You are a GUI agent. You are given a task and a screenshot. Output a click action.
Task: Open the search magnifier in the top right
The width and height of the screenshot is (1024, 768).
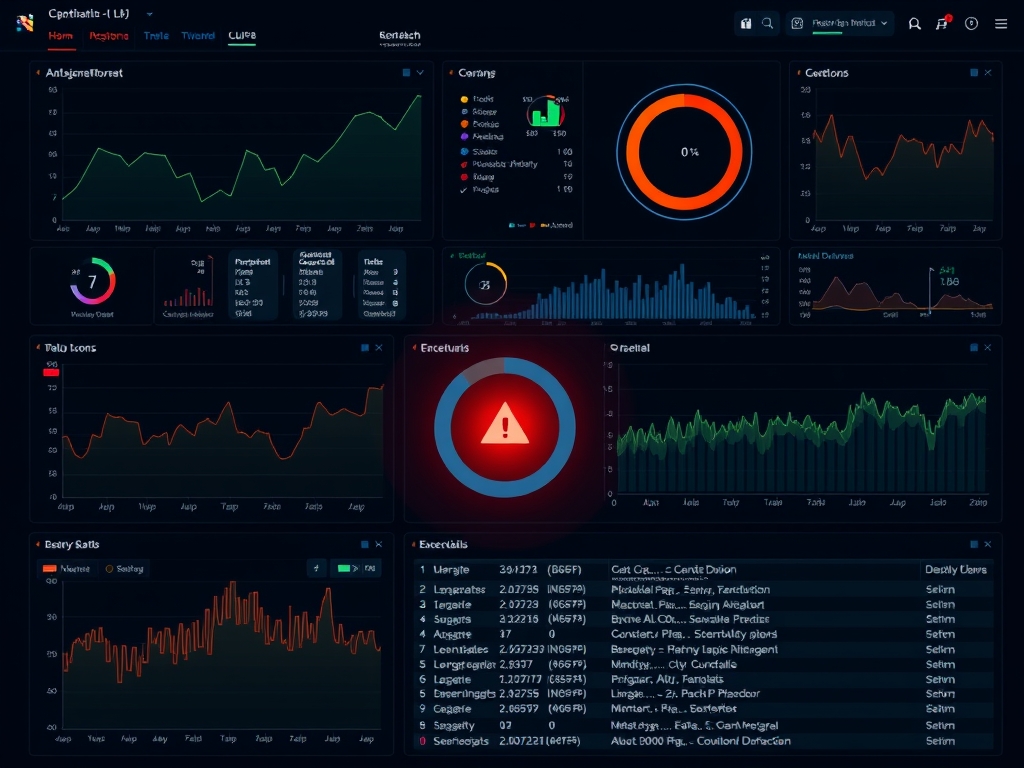tap(914, 24)
